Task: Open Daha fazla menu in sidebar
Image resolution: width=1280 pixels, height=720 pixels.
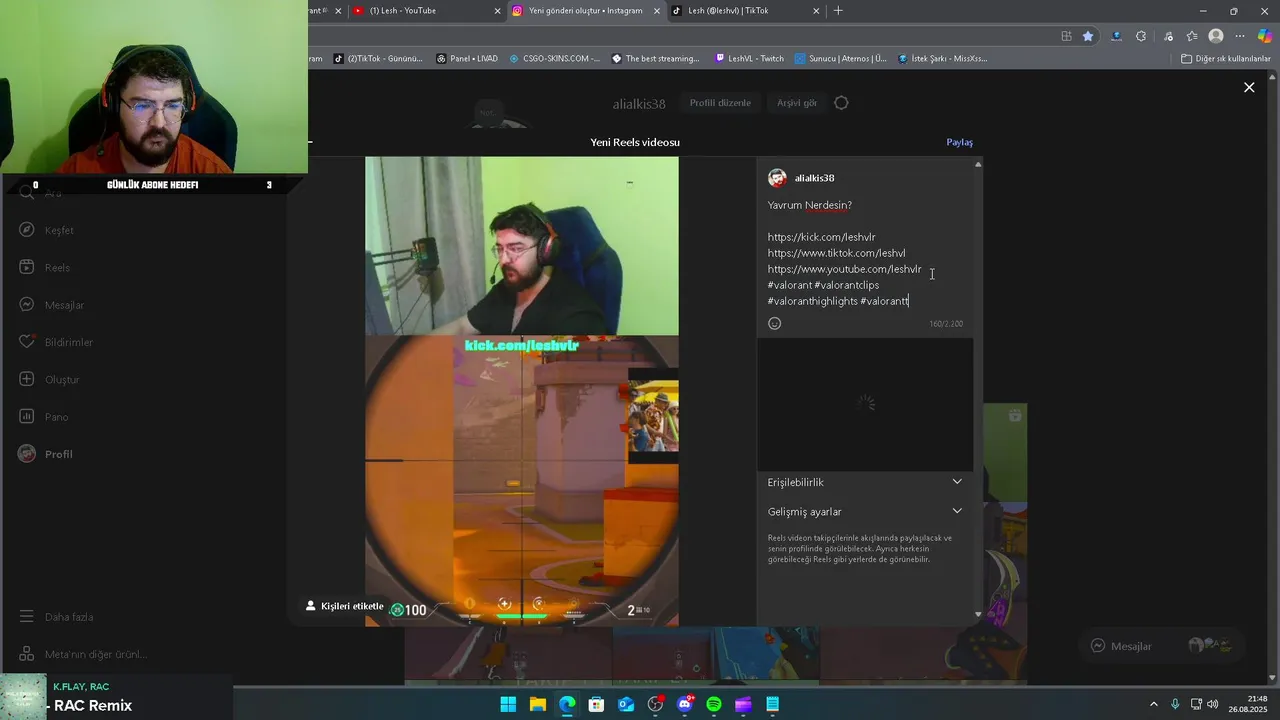Action: click(56, 617)
